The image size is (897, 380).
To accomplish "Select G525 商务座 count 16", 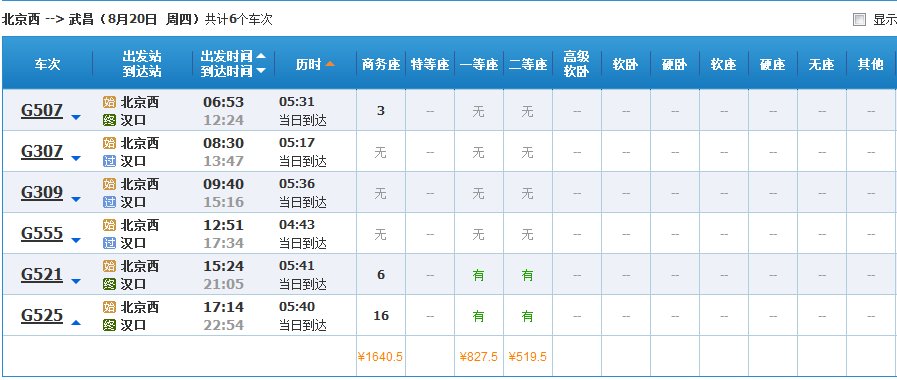I will pyautogui.click(x=381, y=316).
